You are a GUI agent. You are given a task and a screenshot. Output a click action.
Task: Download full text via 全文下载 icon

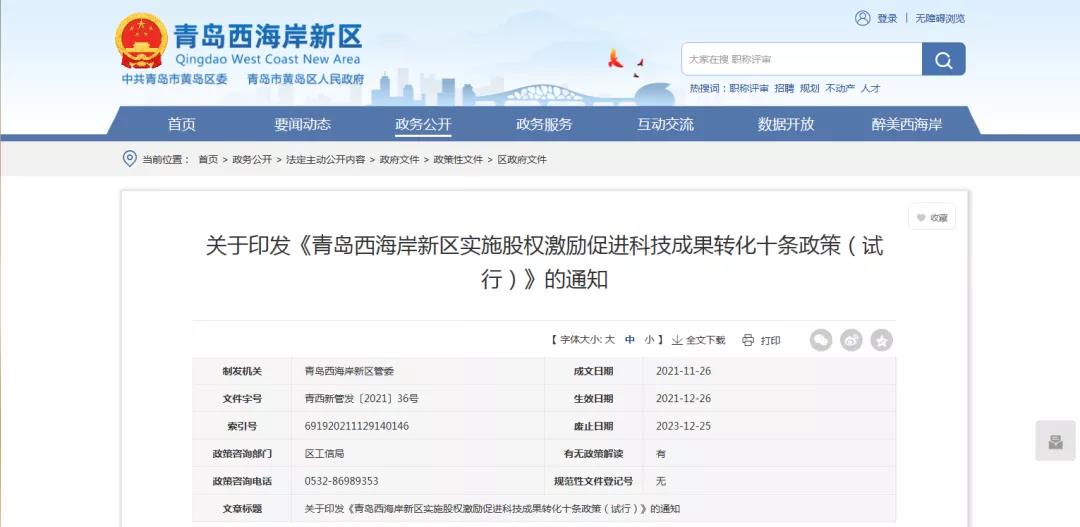[677, 340]
